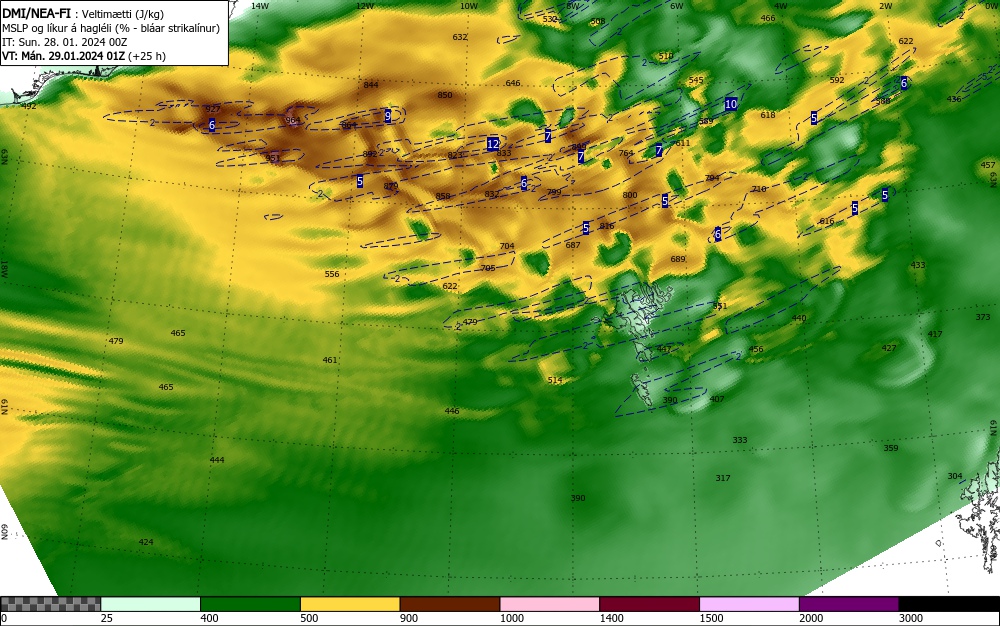Click the black legend swatch above 3000
This screenshot has width=1000, height=626.
(x=949, y=604)
